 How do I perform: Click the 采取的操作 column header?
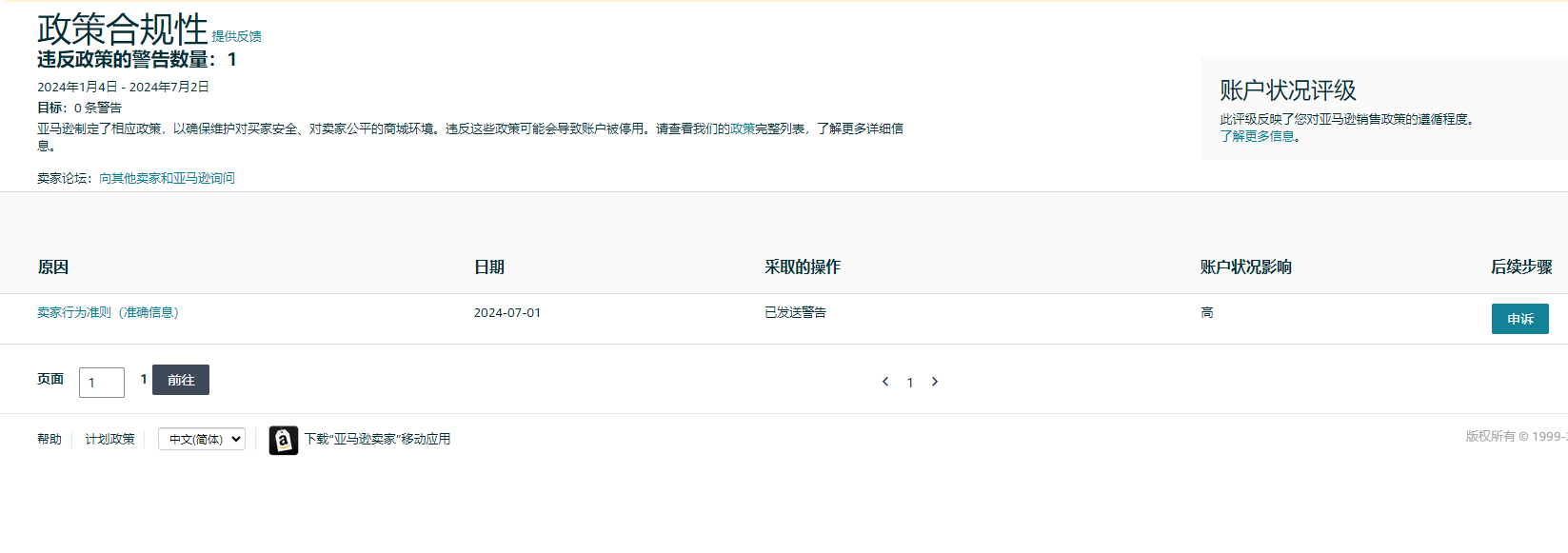(x=803, y=267)
